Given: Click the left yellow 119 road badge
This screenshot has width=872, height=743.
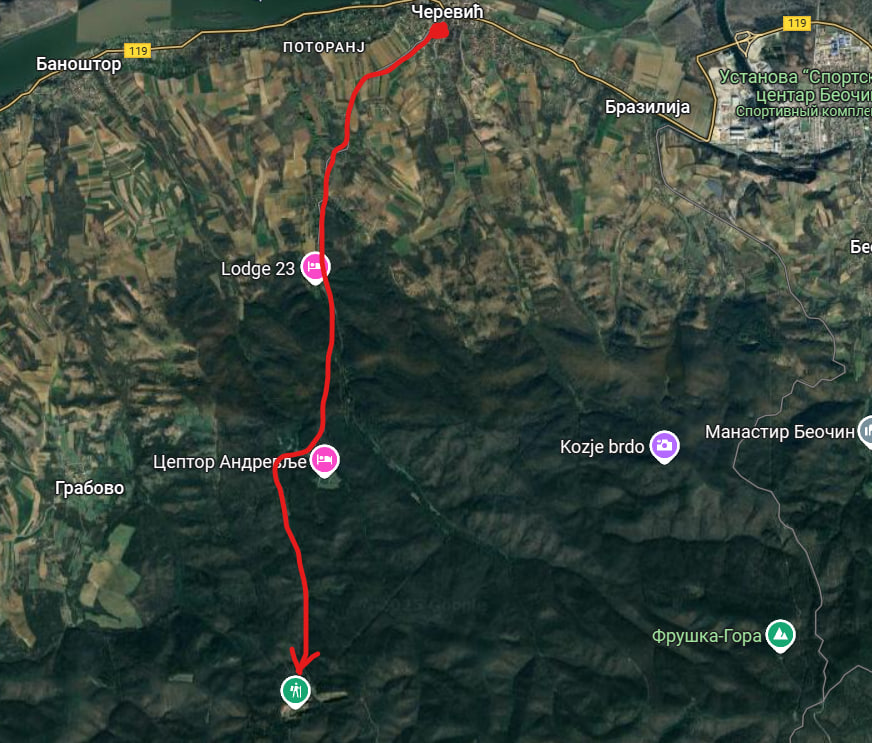Looking at the screenshot, I should point(137,51).
